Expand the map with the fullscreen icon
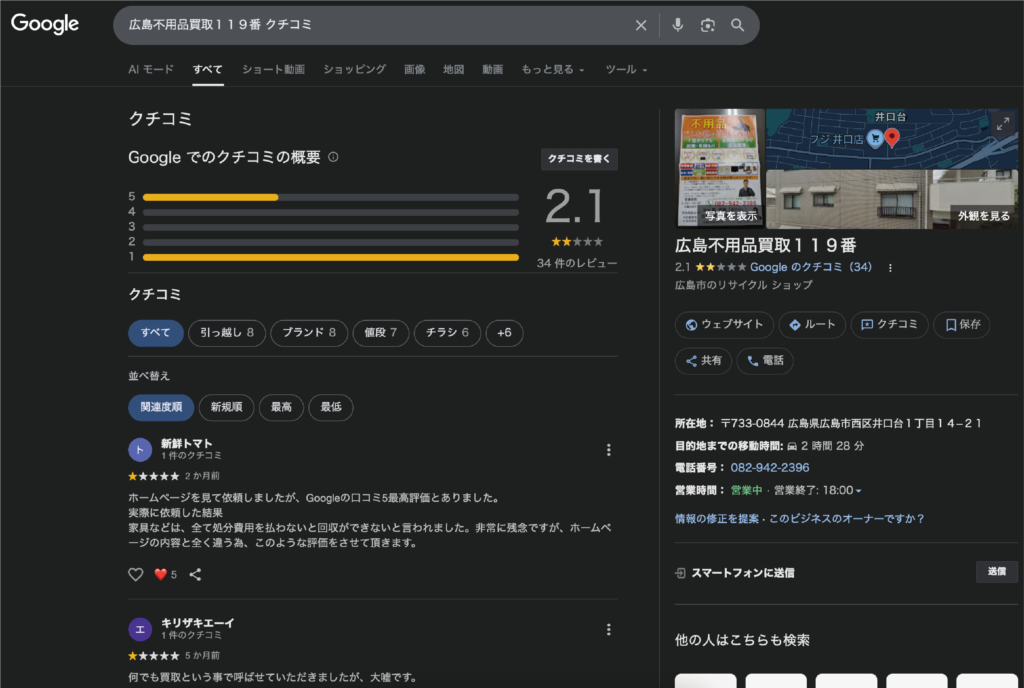1024x688 pixels. tap(1002, 124)
